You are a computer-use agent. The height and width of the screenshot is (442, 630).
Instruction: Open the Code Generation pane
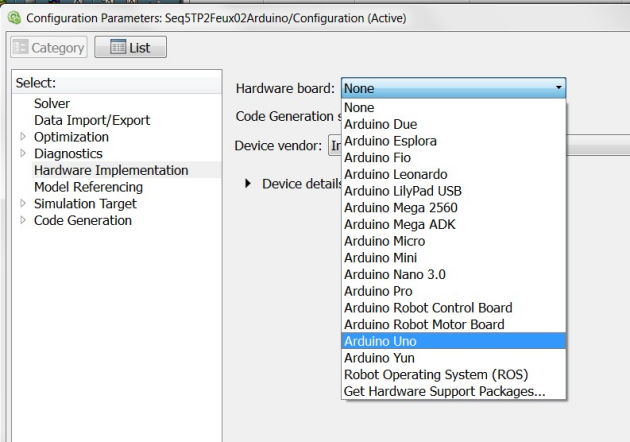pyautogui.click(x=83, y=220)
